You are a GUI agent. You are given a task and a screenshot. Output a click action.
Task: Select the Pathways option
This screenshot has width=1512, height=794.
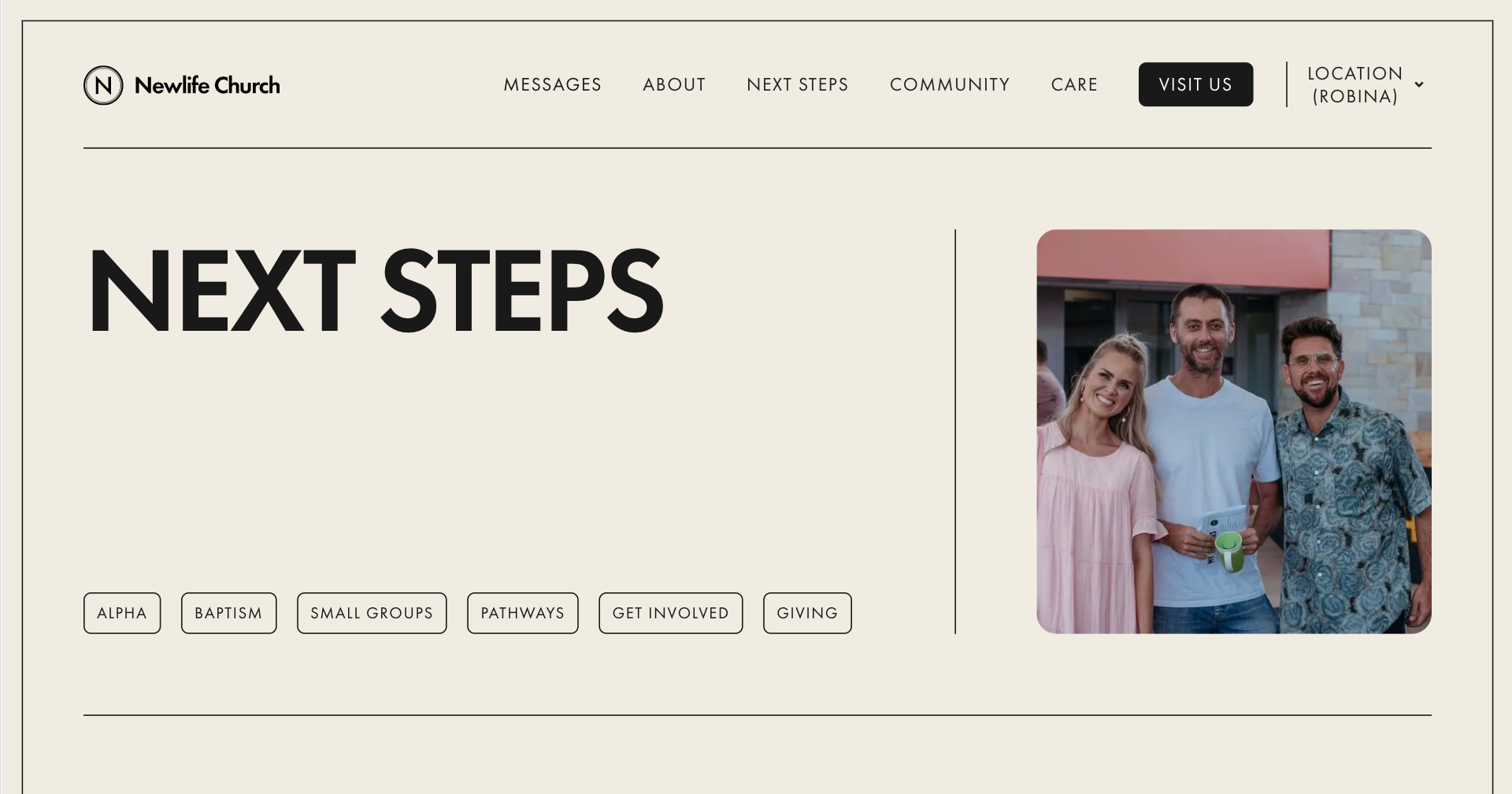[x=522, y=613]
